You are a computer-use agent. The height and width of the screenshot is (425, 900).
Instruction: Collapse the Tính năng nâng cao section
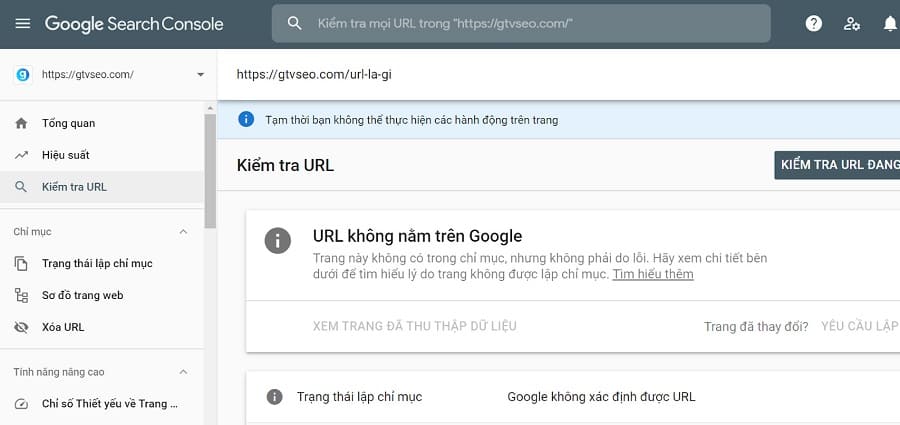tap(183, 372)
